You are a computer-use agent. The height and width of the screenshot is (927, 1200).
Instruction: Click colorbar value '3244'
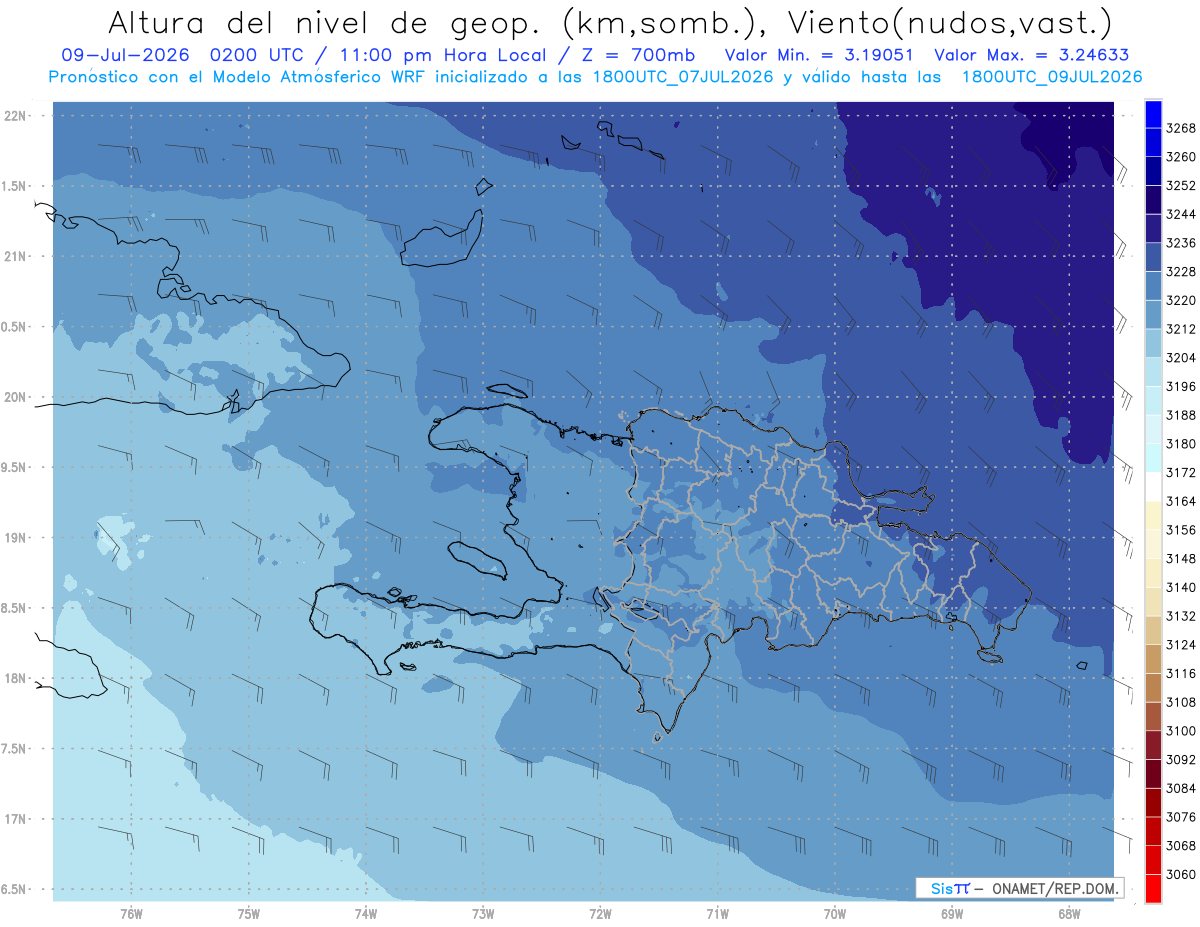(x=1181, y=214)
